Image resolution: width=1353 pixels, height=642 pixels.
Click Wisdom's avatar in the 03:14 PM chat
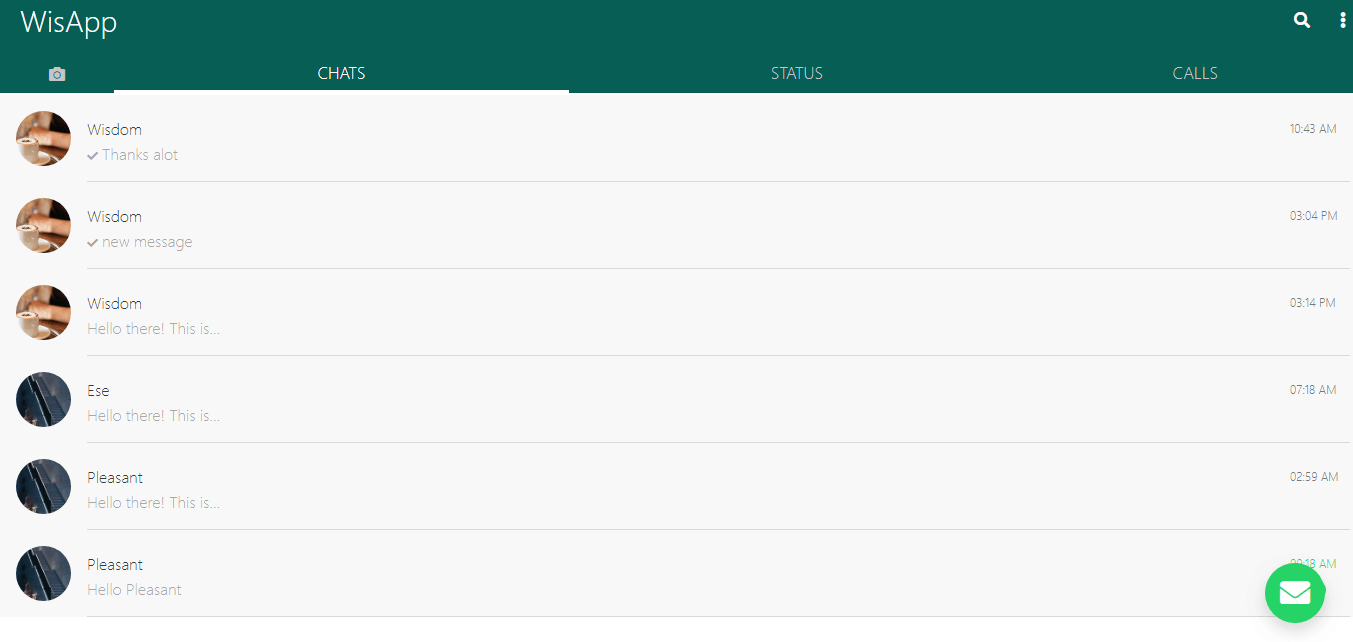[43, 312]
